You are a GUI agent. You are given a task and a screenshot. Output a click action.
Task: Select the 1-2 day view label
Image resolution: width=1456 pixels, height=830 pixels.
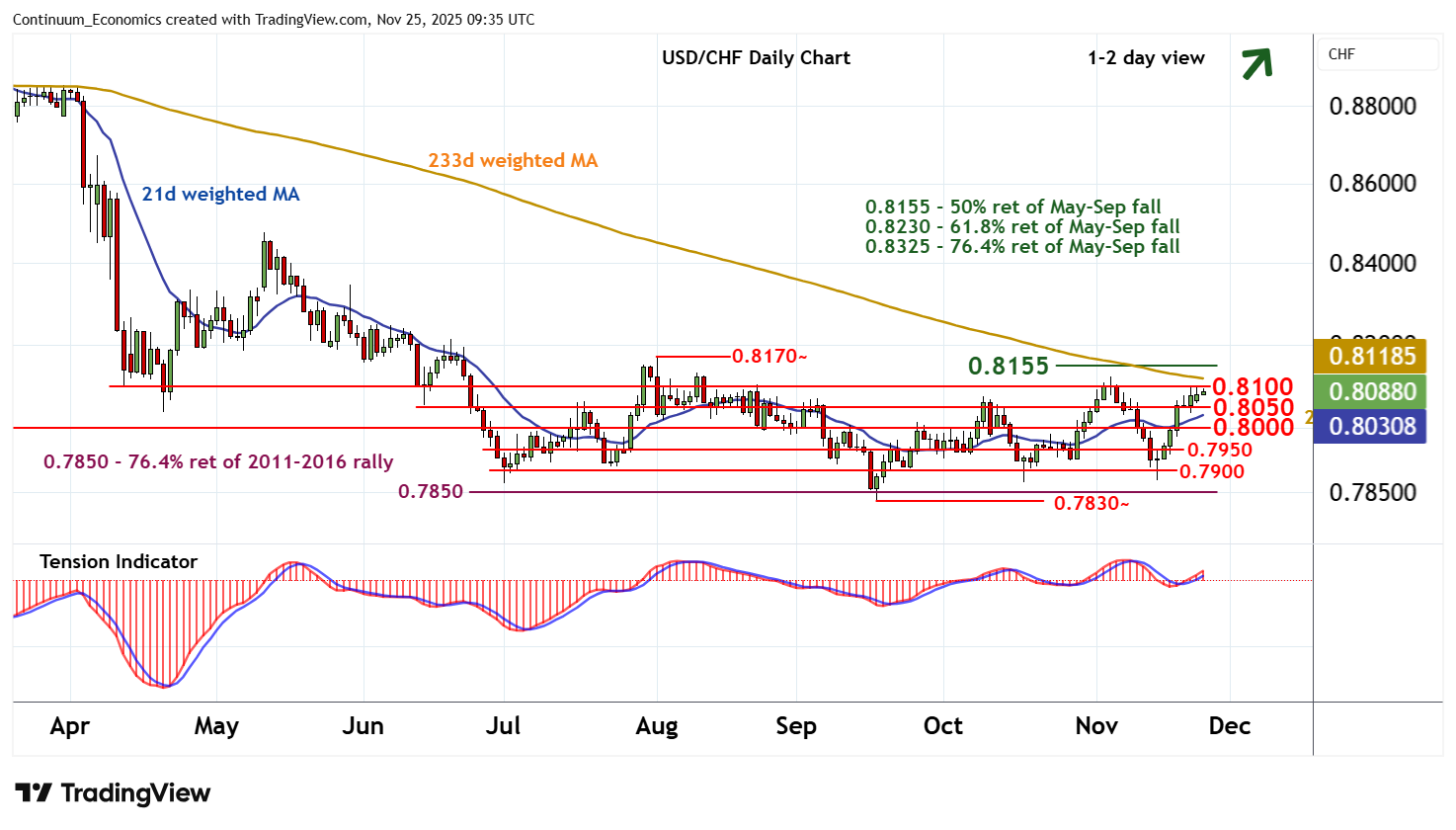pyautogui.click(x=1146, y=57)
